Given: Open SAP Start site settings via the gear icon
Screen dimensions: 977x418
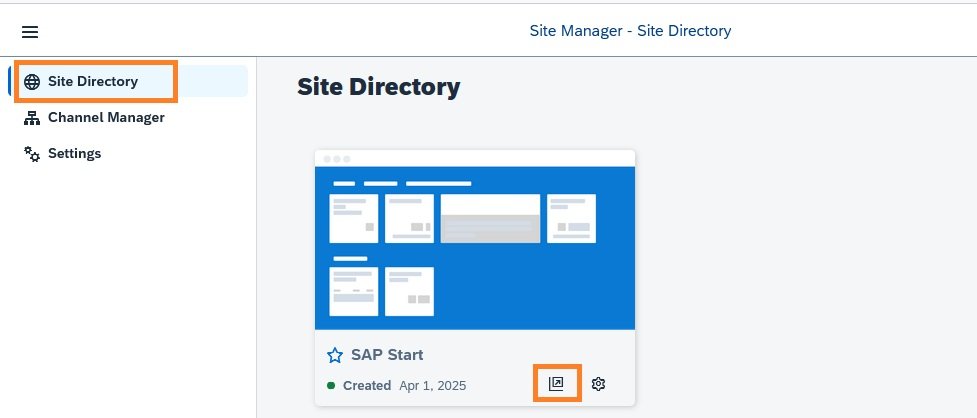Looking at the screenshot, I should tap(598, 384).
